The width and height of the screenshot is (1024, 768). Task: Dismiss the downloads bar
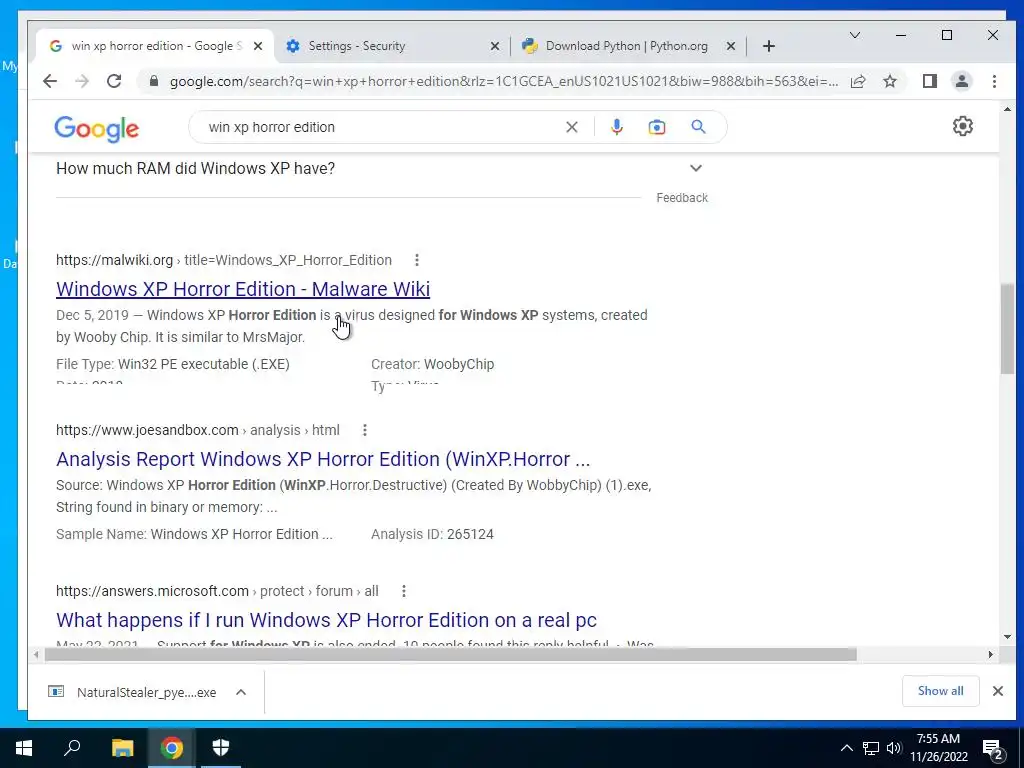pyautogui.click(x=997, y=691)
